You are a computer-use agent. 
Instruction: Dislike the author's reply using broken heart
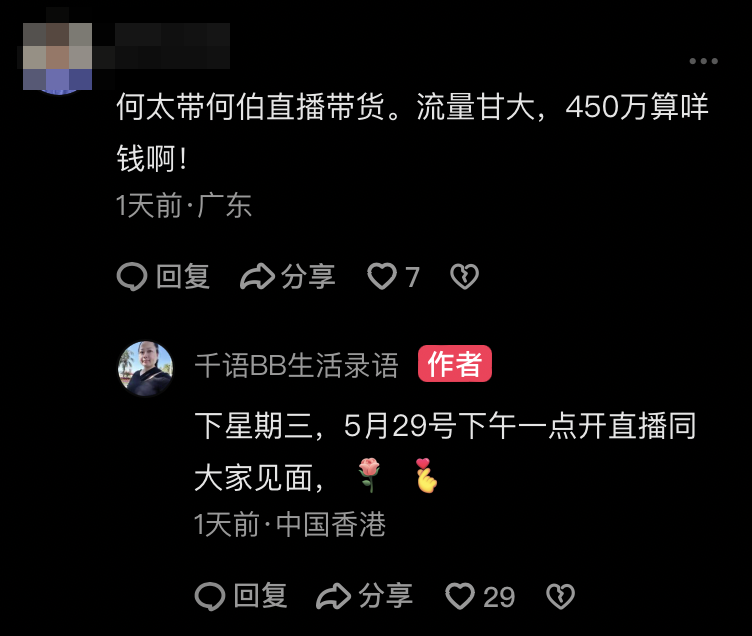coord(560,596)
